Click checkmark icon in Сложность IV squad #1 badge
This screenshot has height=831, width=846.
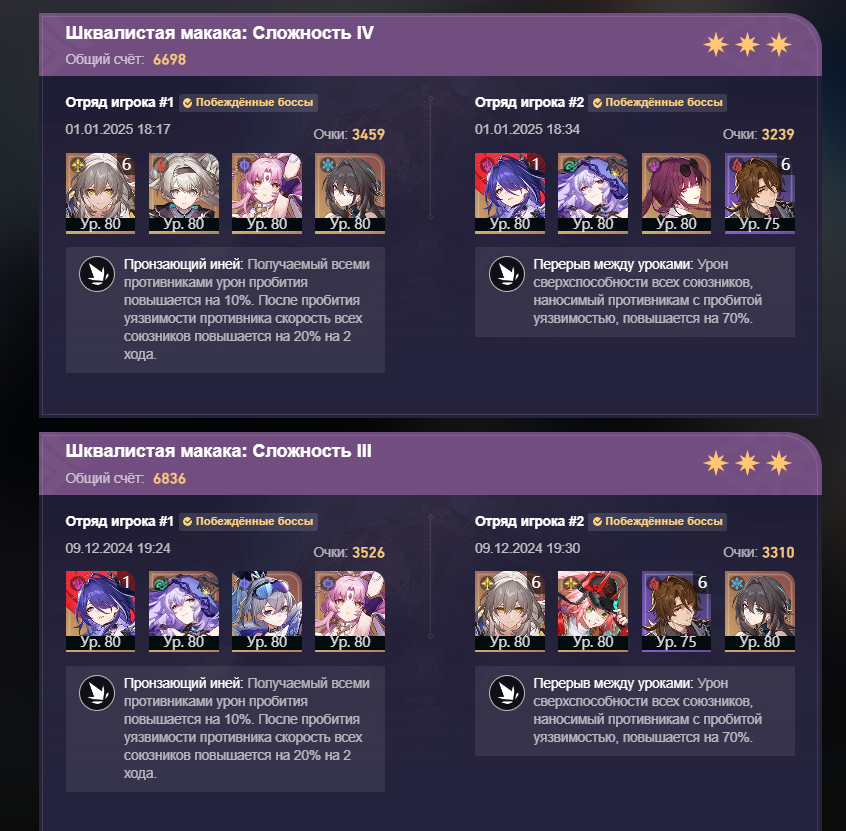coord(187,103)
